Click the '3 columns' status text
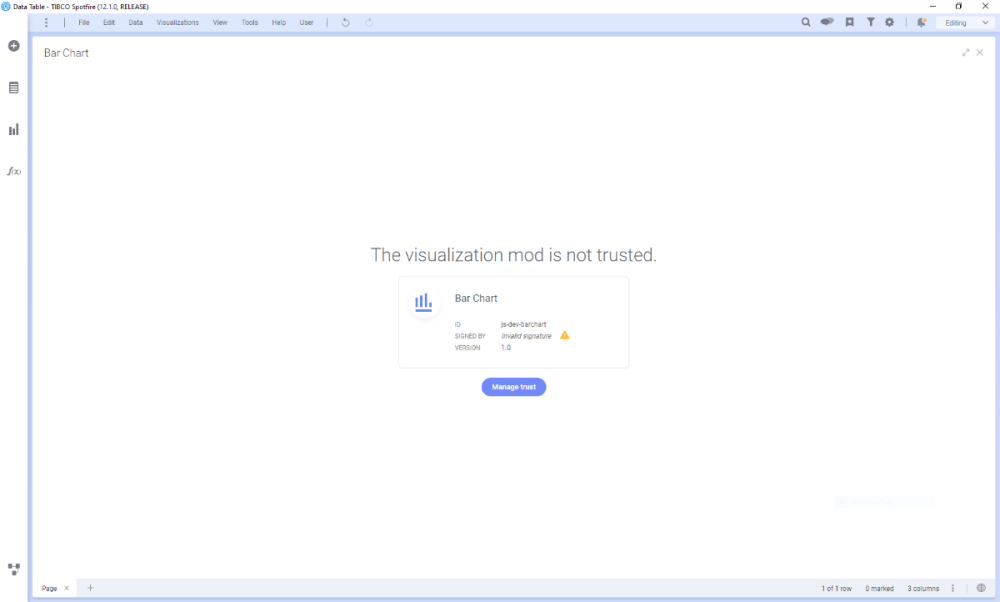Screen dimensions: 1000x602 pos(923,589)
